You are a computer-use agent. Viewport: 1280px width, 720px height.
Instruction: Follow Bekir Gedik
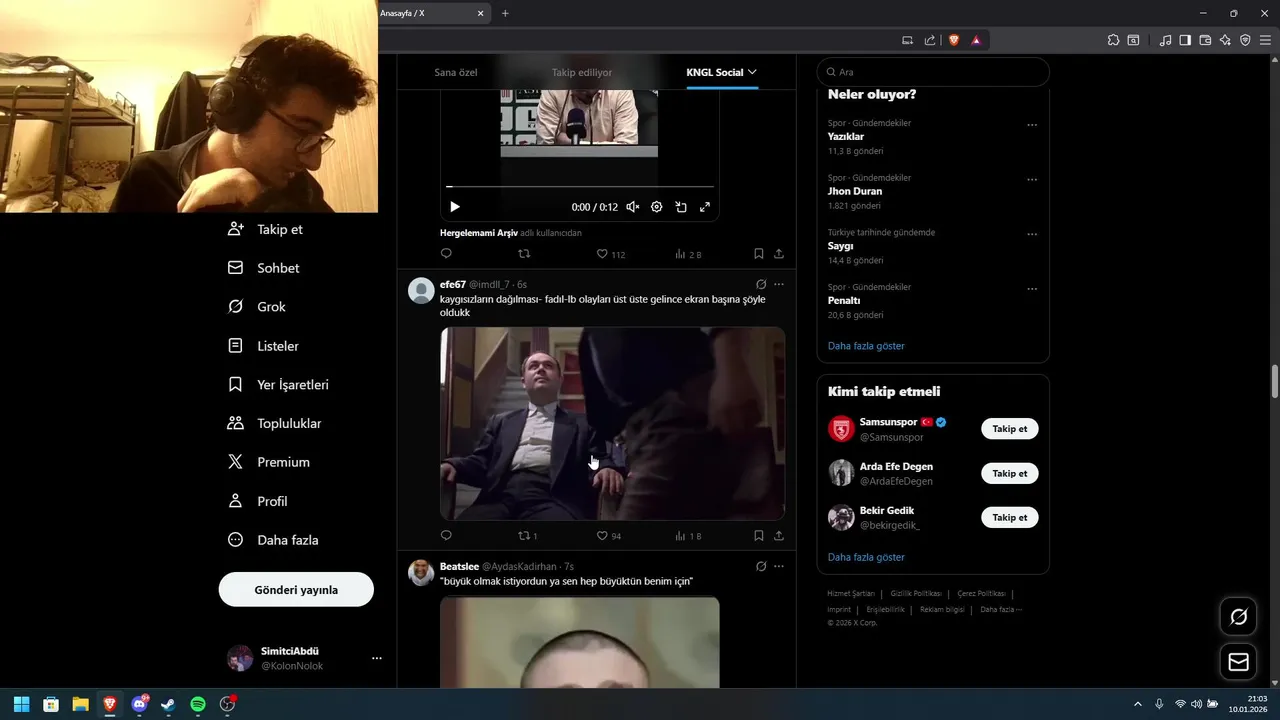(1010, 517)
